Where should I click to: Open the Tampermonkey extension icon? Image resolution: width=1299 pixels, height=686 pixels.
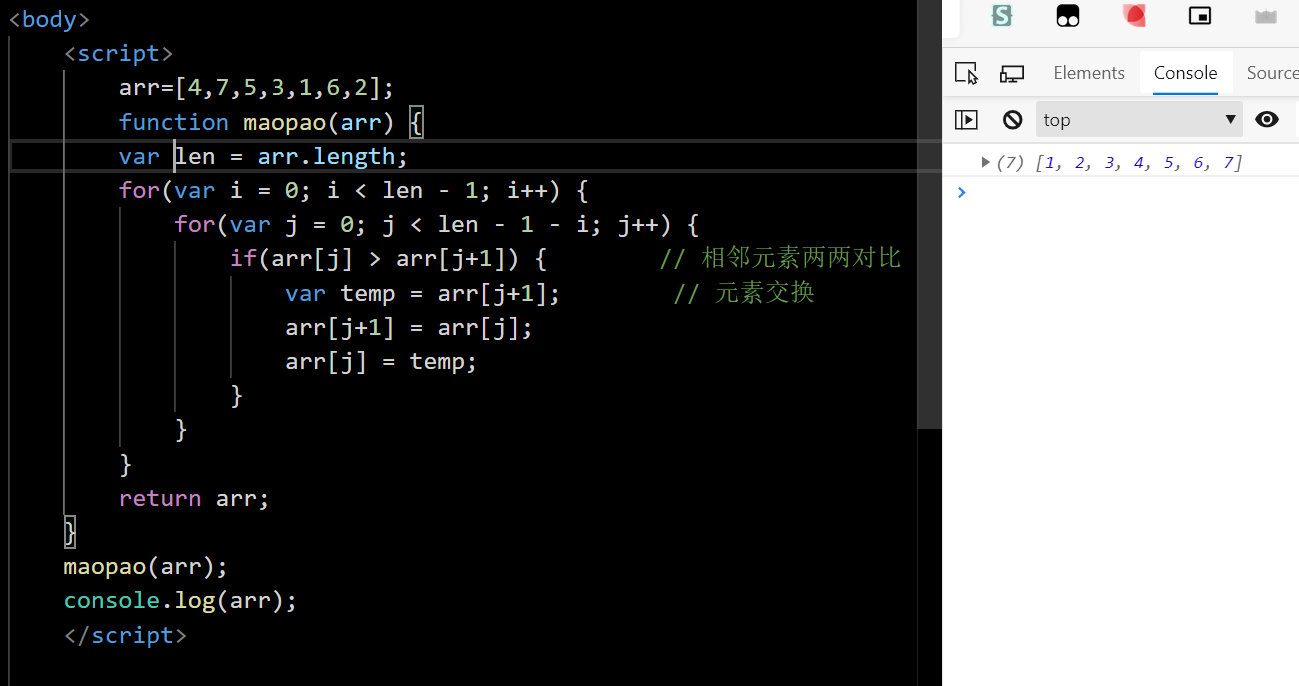(x=1068, y=15)
